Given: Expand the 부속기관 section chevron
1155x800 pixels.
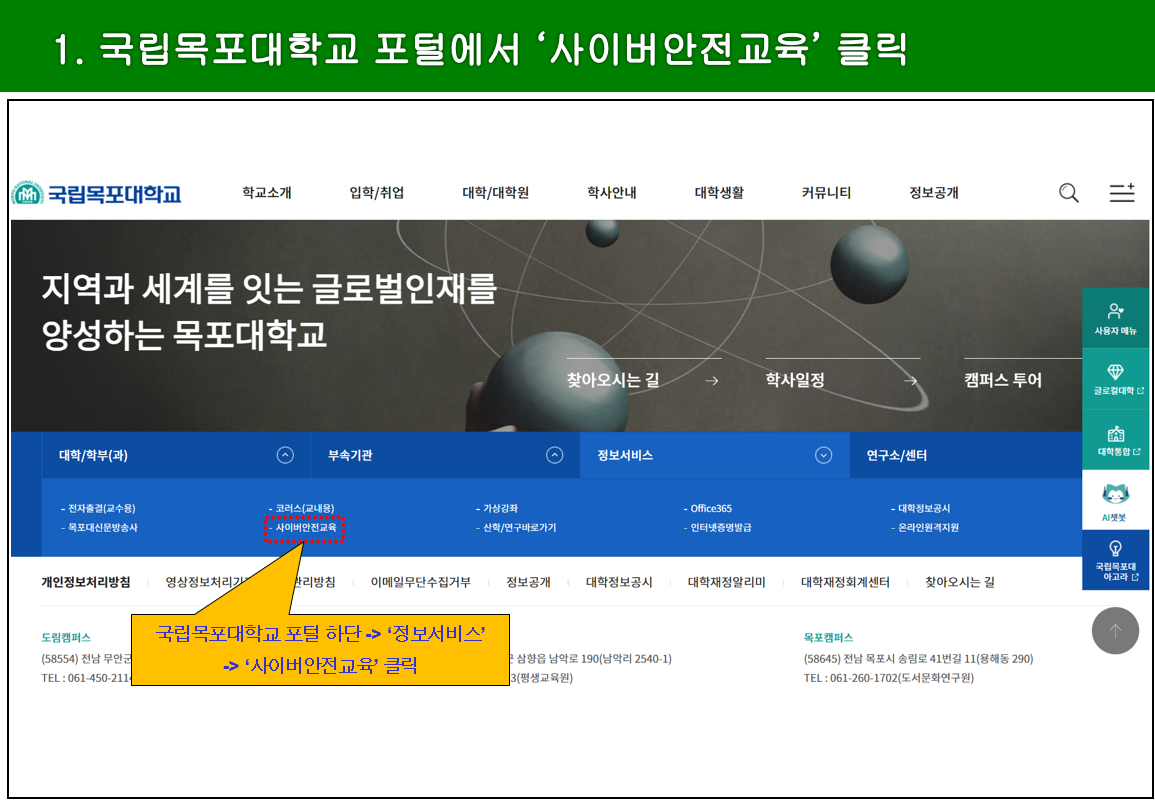Looking at the screenshot, I should click(x=555, y=455).
